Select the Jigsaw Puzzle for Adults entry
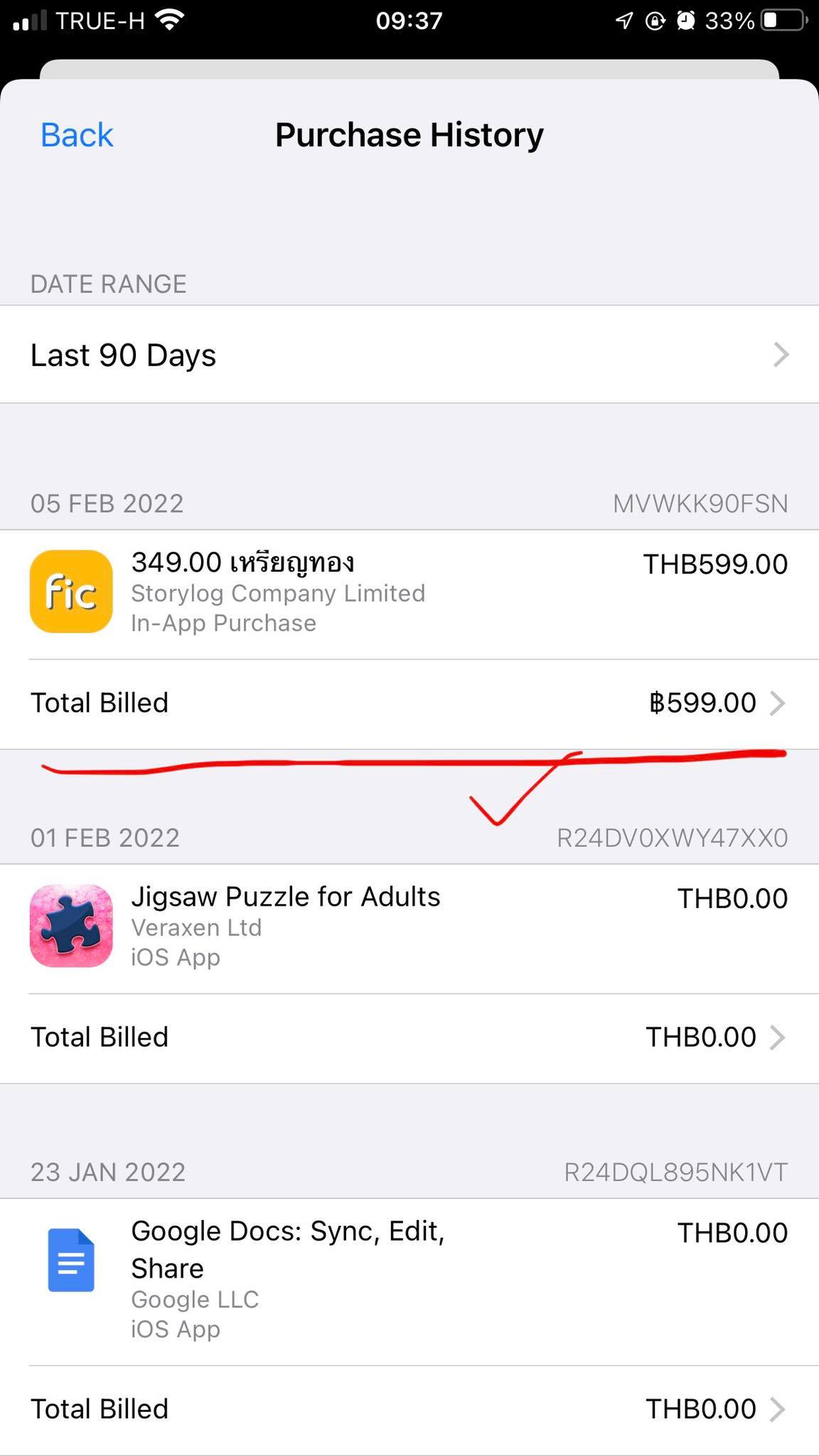Image resolution: width=819 pixels, height=1456 pixels. coord(409,928)
